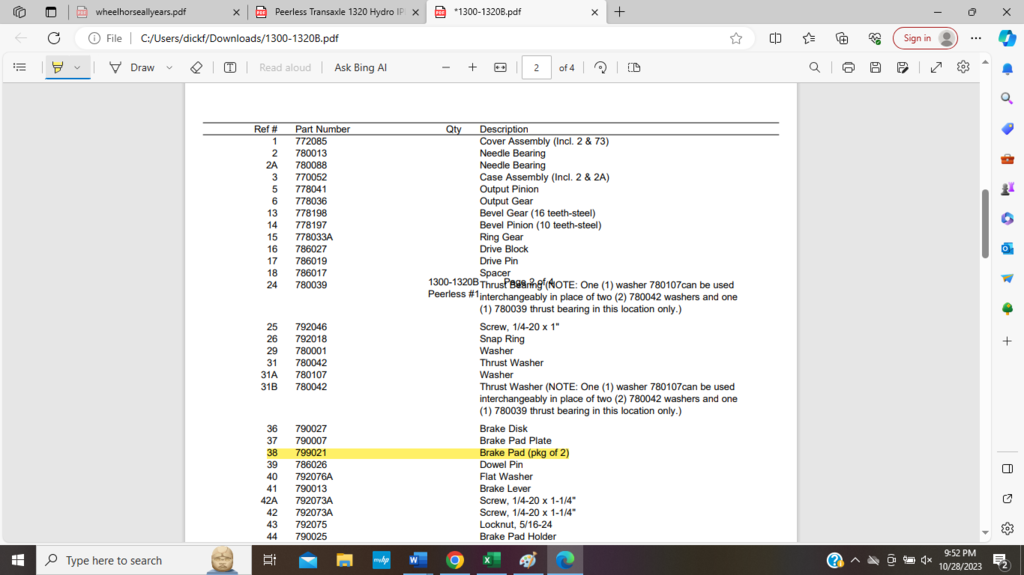Click the Rotate page icon
This screenshot has height=575, width=1024.
600,67
